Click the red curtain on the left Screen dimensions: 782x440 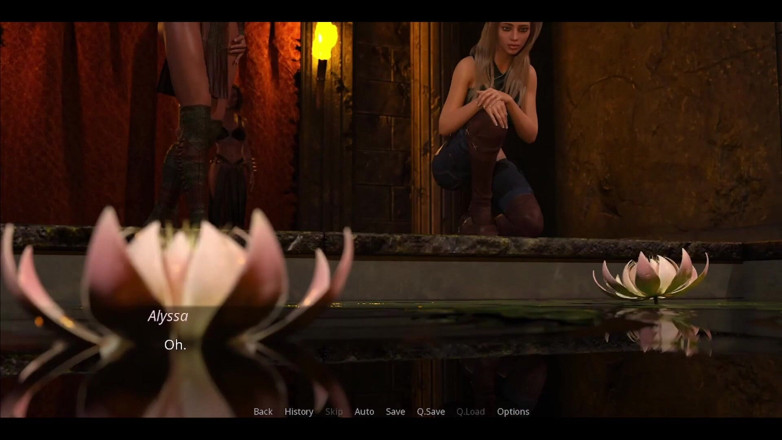[75, 122]
